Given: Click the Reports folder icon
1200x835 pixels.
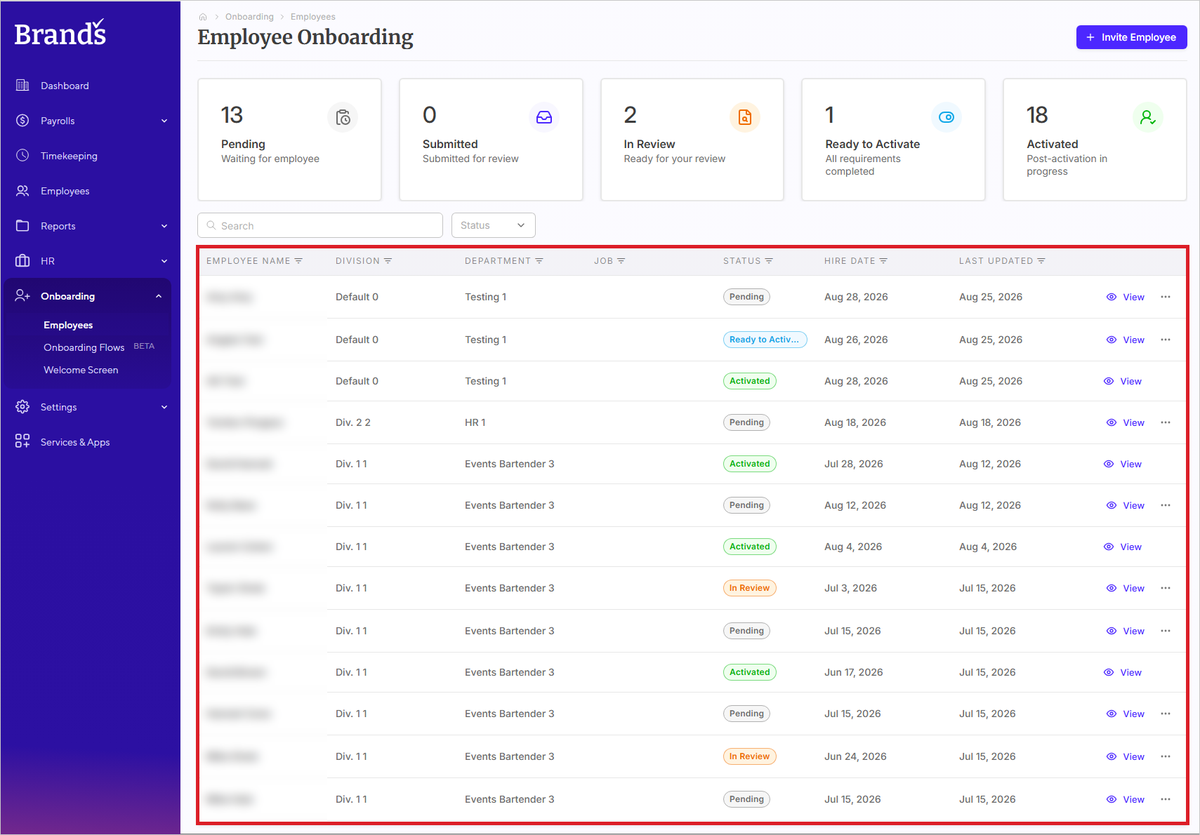Looking at the screenshot, I should coord(22,226).
